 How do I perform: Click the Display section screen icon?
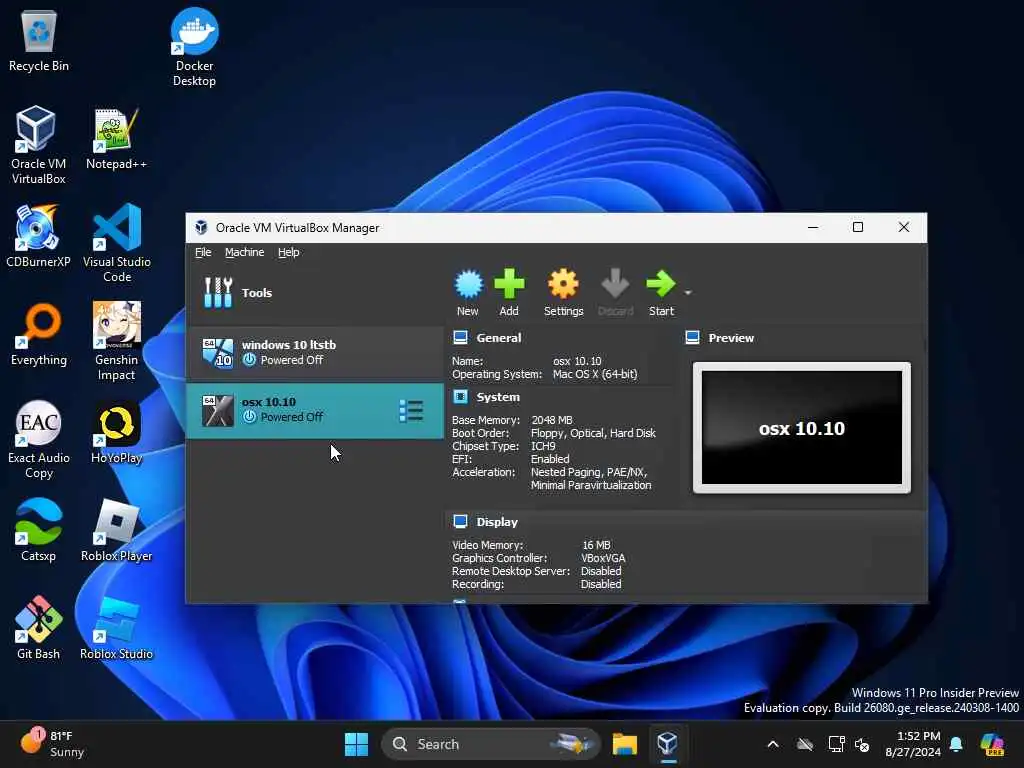460,522
